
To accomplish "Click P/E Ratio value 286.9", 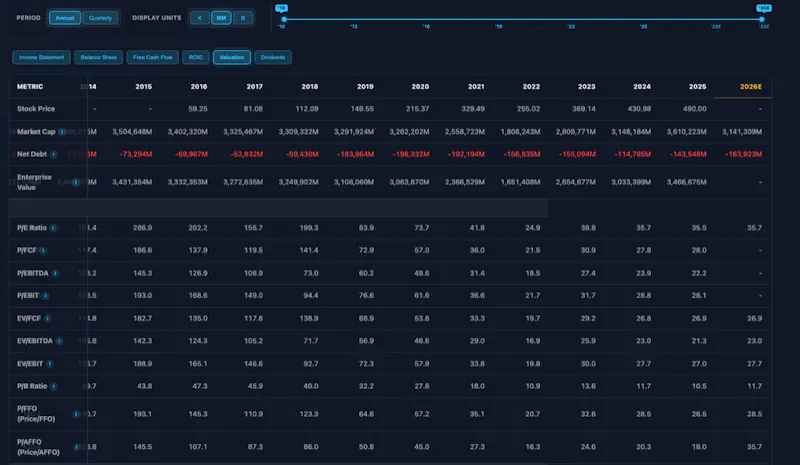I will click(142, 228).
